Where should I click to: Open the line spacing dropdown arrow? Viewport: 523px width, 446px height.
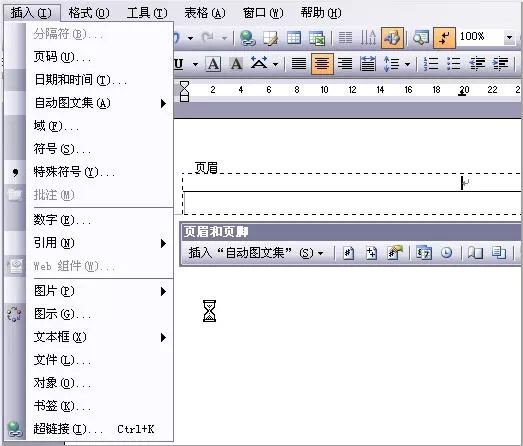pyautogui.click(x=408, y=64)
